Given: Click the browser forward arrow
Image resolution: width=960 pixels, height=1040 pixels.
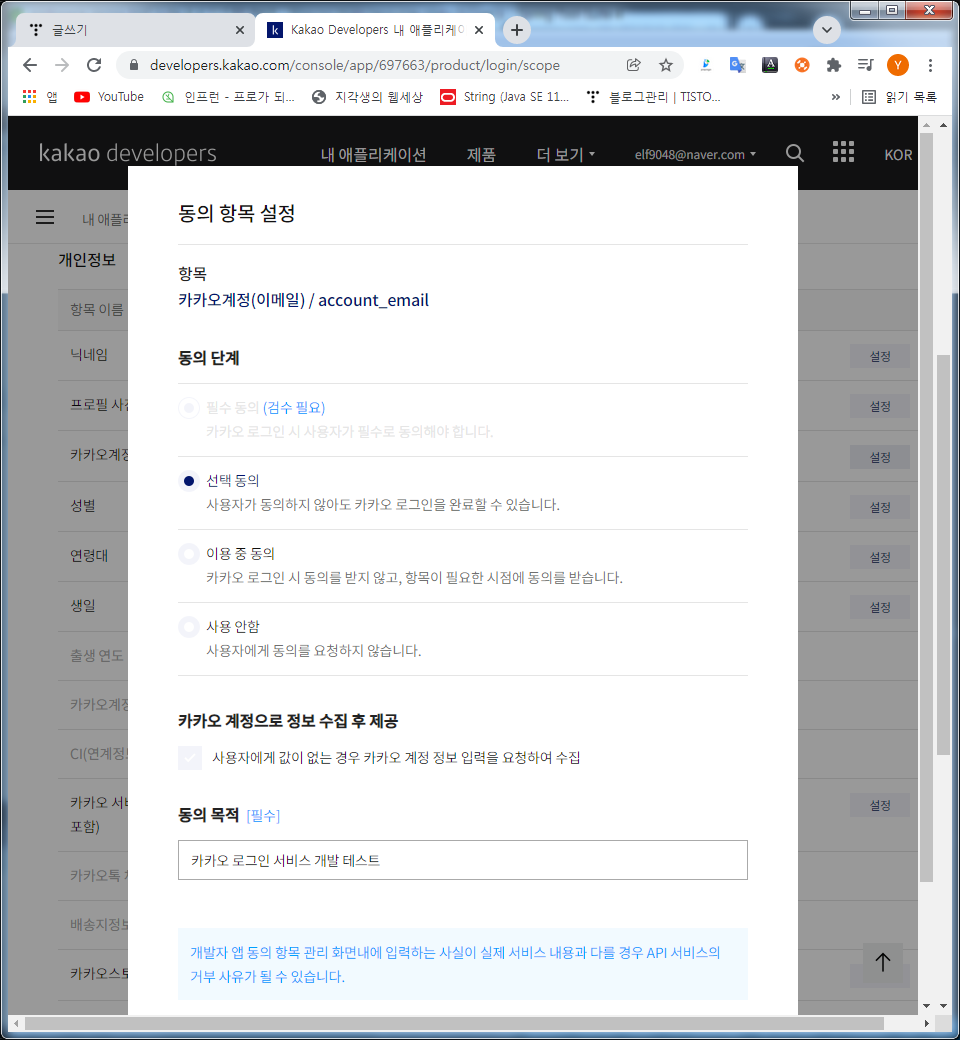Looking at the screenshot, I should [x=62, y=65].
